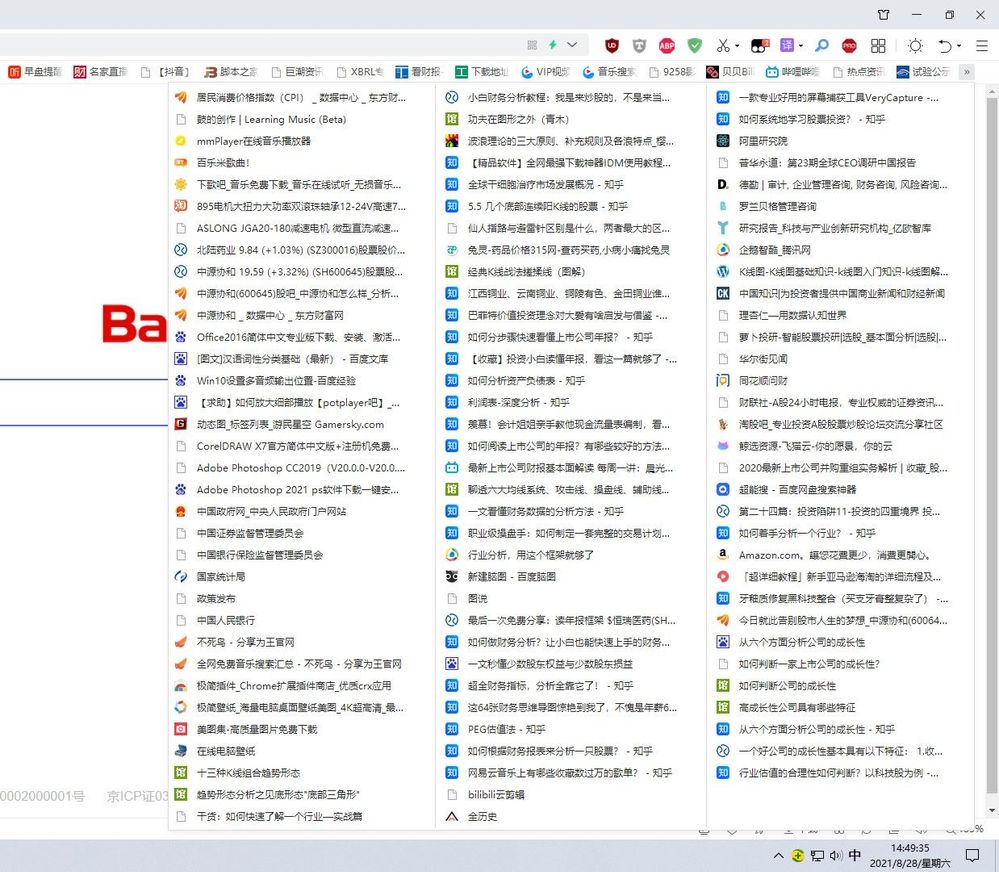Image resolution: width=999 pixels, height=872 pixels.
Task: Show hidden system tray icons chevron
Action: pos(779,855)
